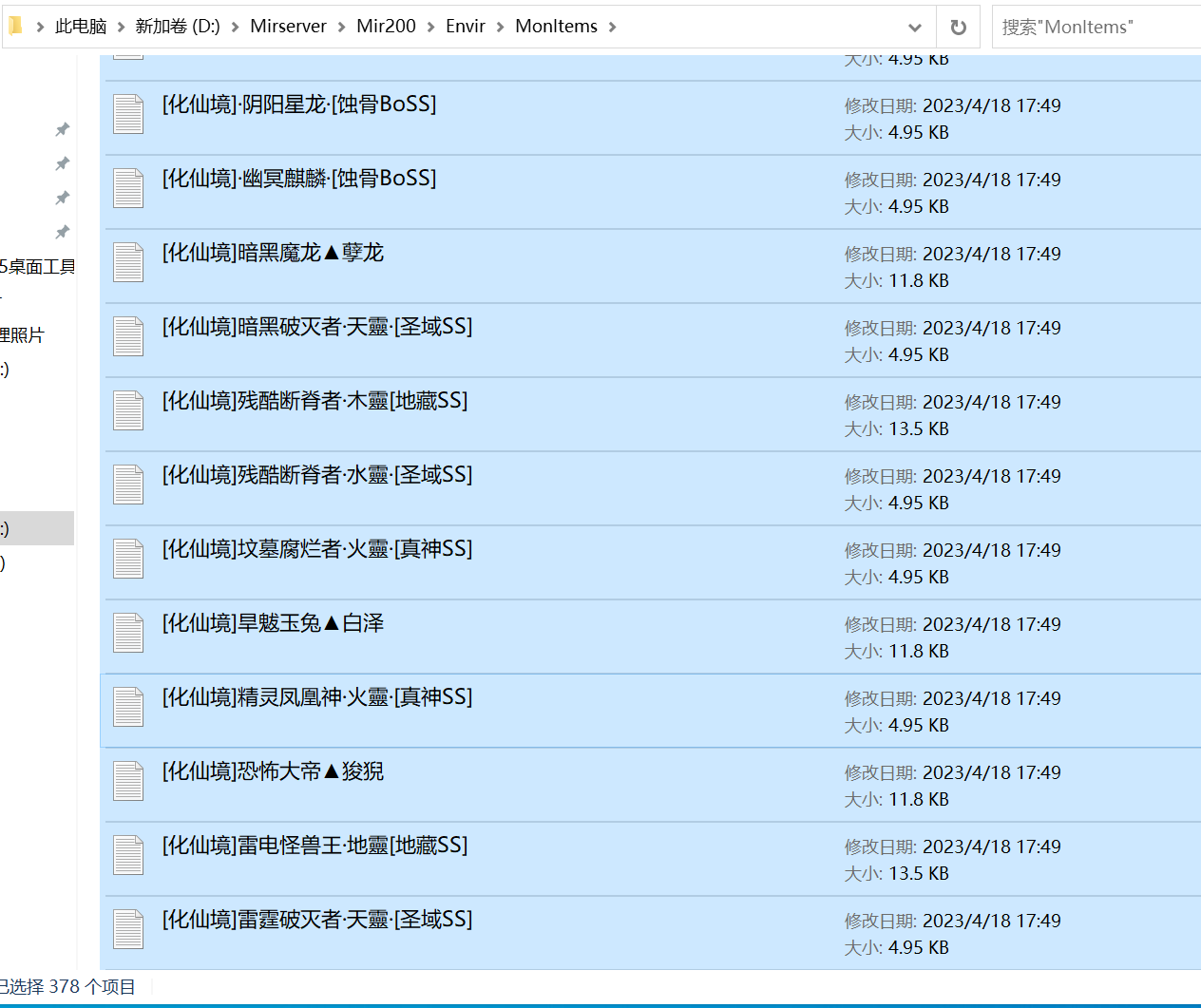This screenshot has width=1201, height=1008.
Task: Click file icon of 幽冥麒麟·[蚀骨BoSS]
Action: click(x=128, y=188)
